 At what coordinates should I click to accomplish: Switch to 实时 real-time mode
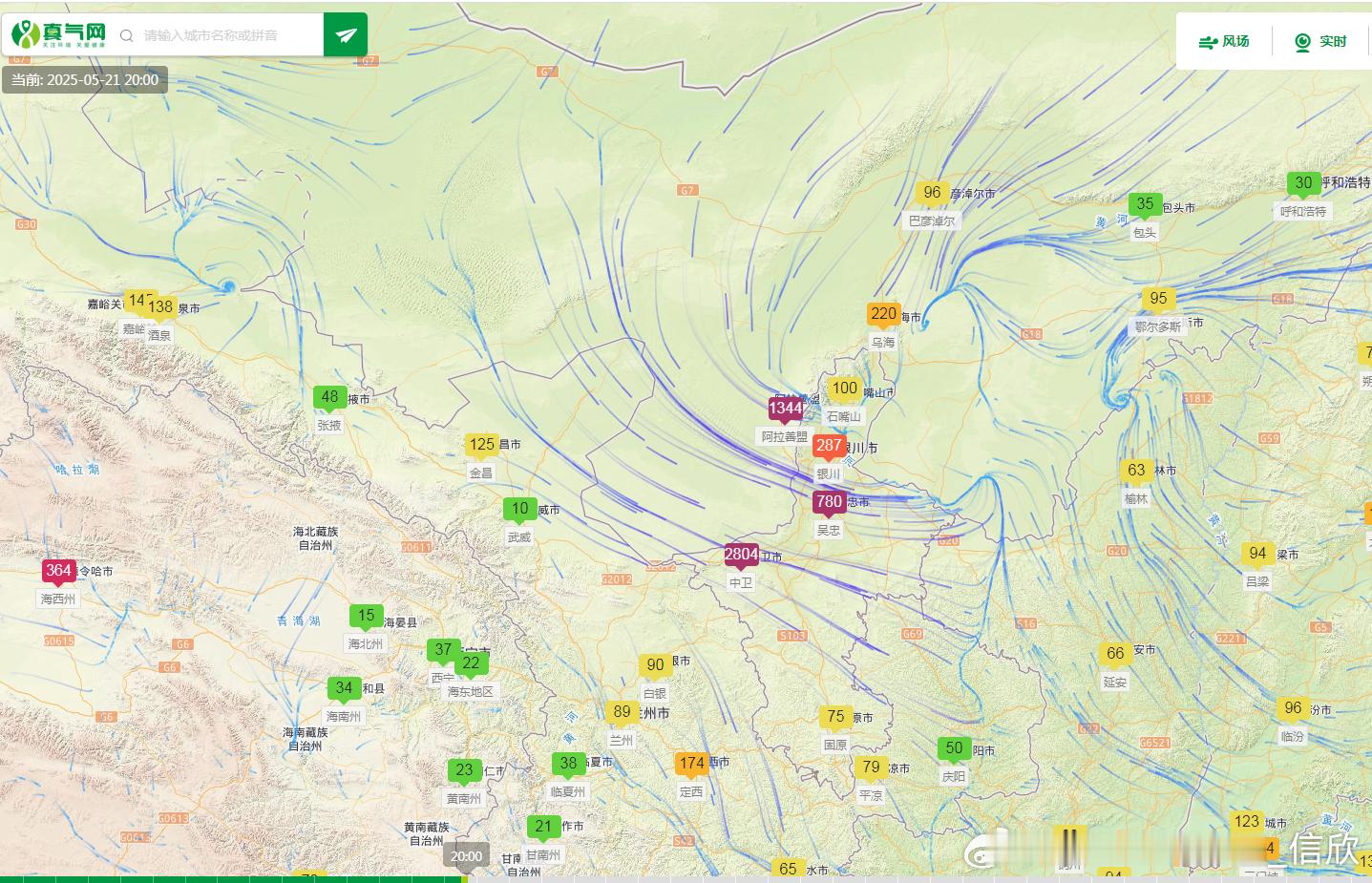pyautogui.click(x=1320, y=41)
